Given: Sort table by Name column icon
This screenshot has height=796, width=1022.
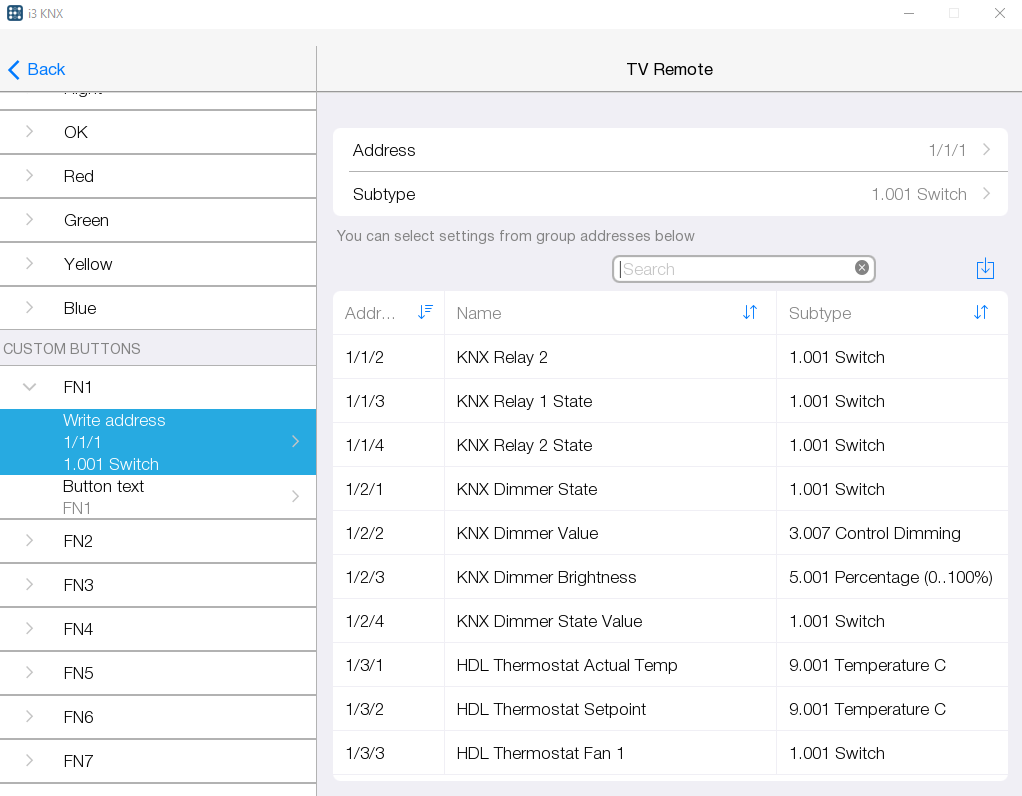Looking at the screenshot, I should click(750, 312).
